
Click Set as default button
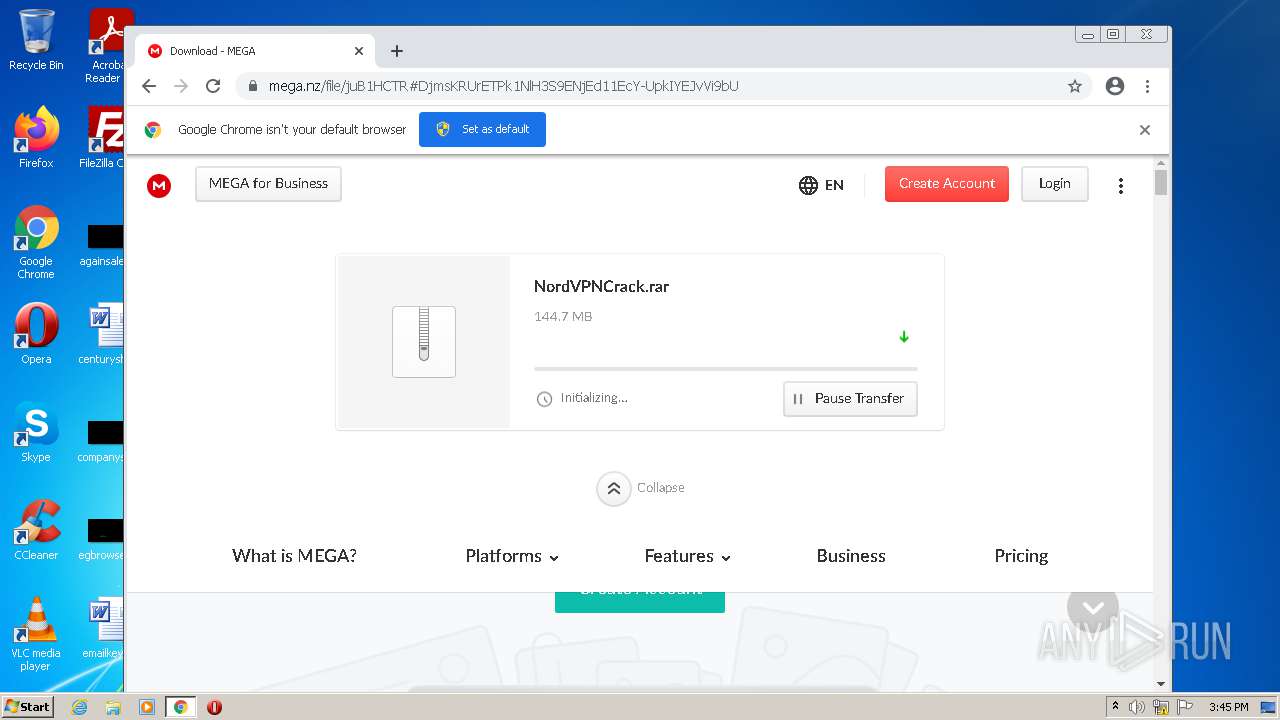482,130
